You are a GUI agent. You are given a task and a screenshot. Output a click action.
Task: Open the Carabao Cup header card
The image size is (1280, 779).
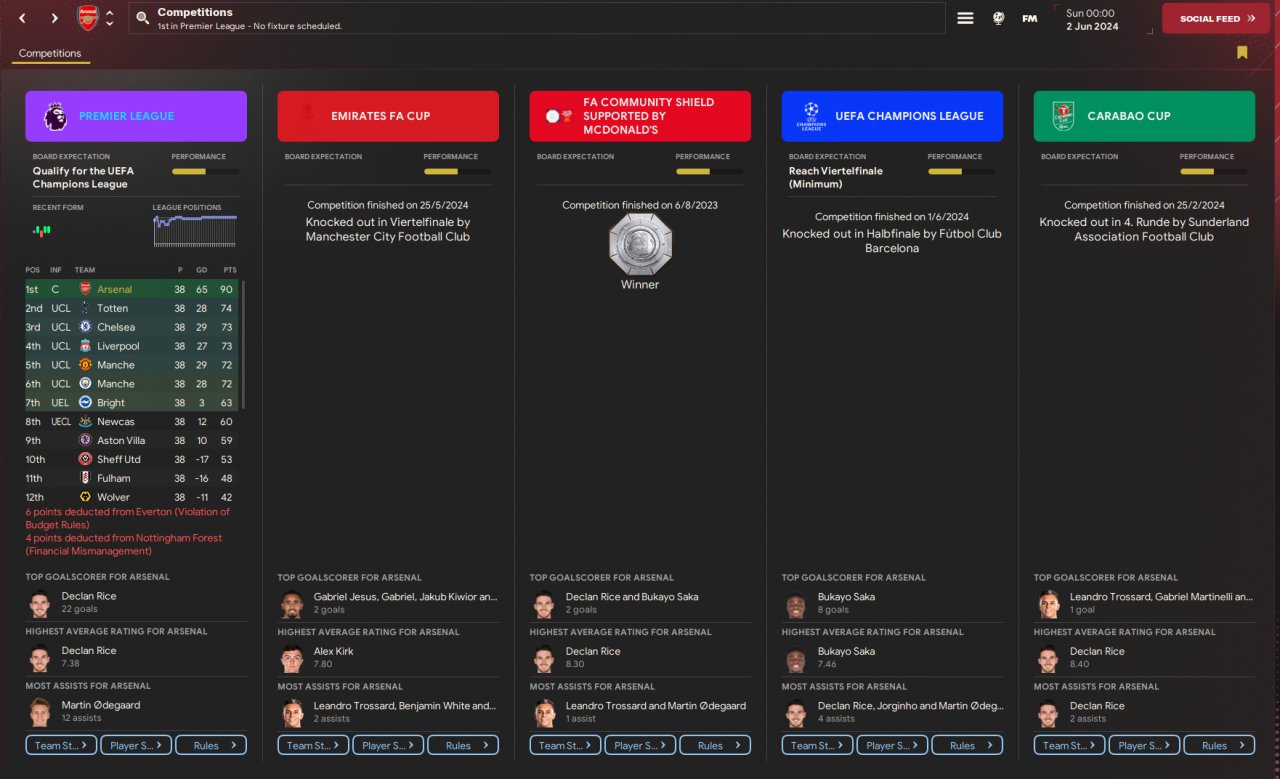1144,116
